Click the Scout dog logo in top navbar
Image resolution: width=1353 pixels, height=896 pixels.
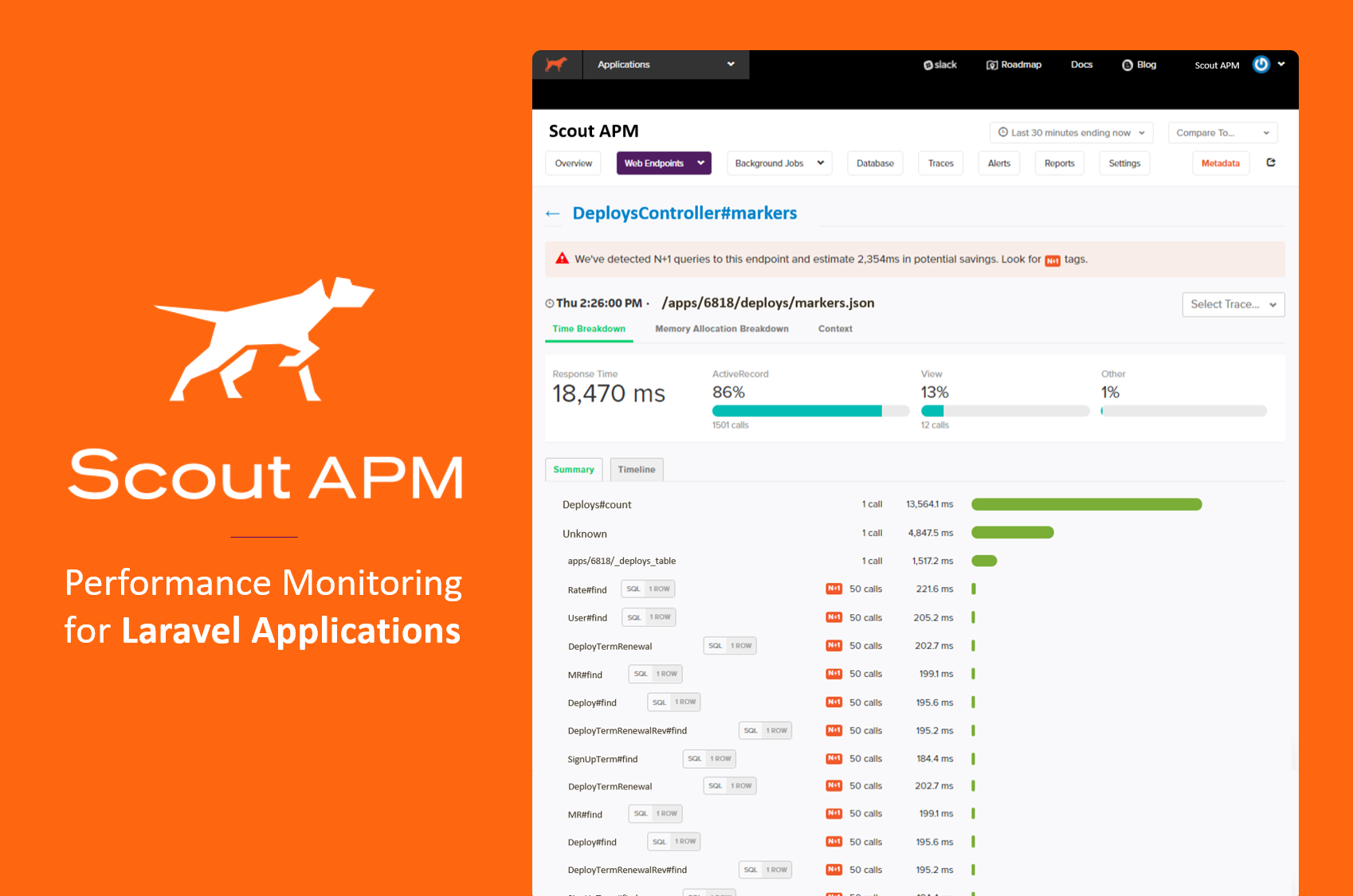point(556,65)
